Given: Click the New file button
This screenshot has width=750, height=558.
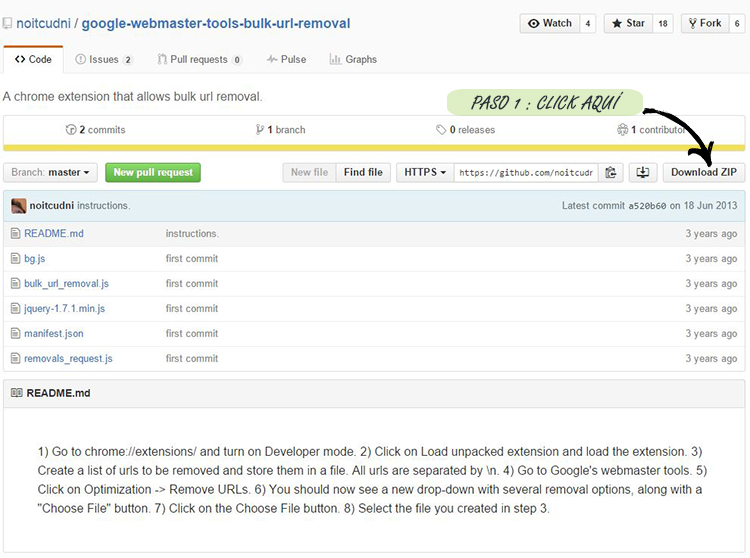Looking at the screenshot, I should coord(309,172).
